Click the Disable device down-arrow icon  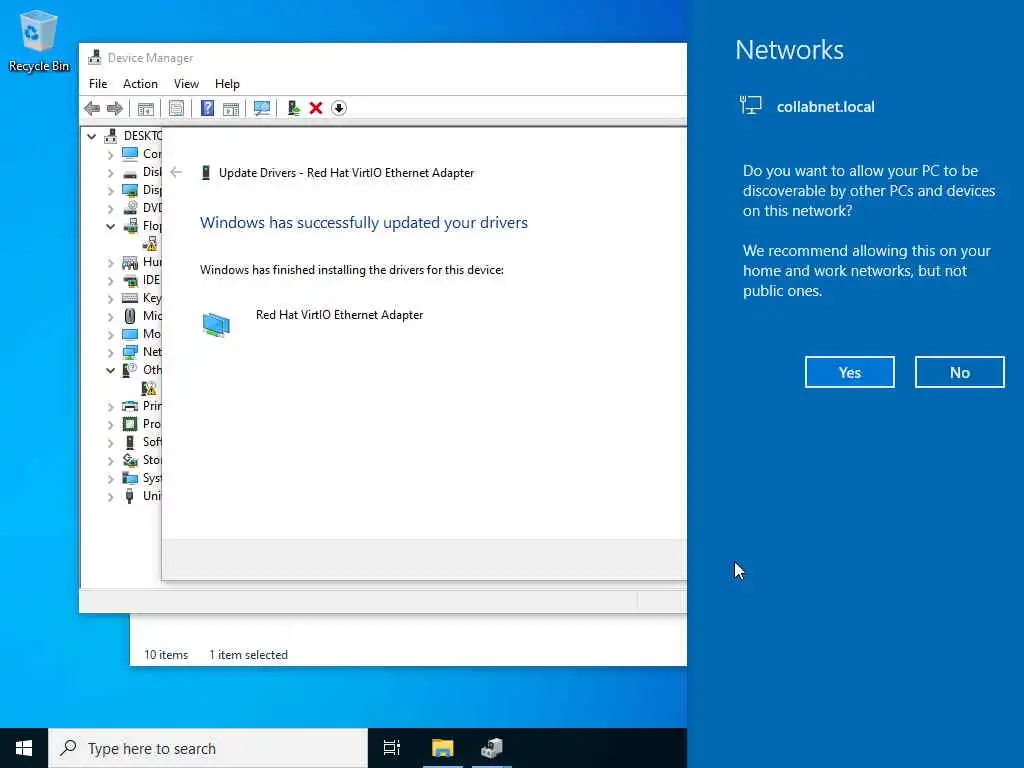pyautogui.click(x=339, y=108)
